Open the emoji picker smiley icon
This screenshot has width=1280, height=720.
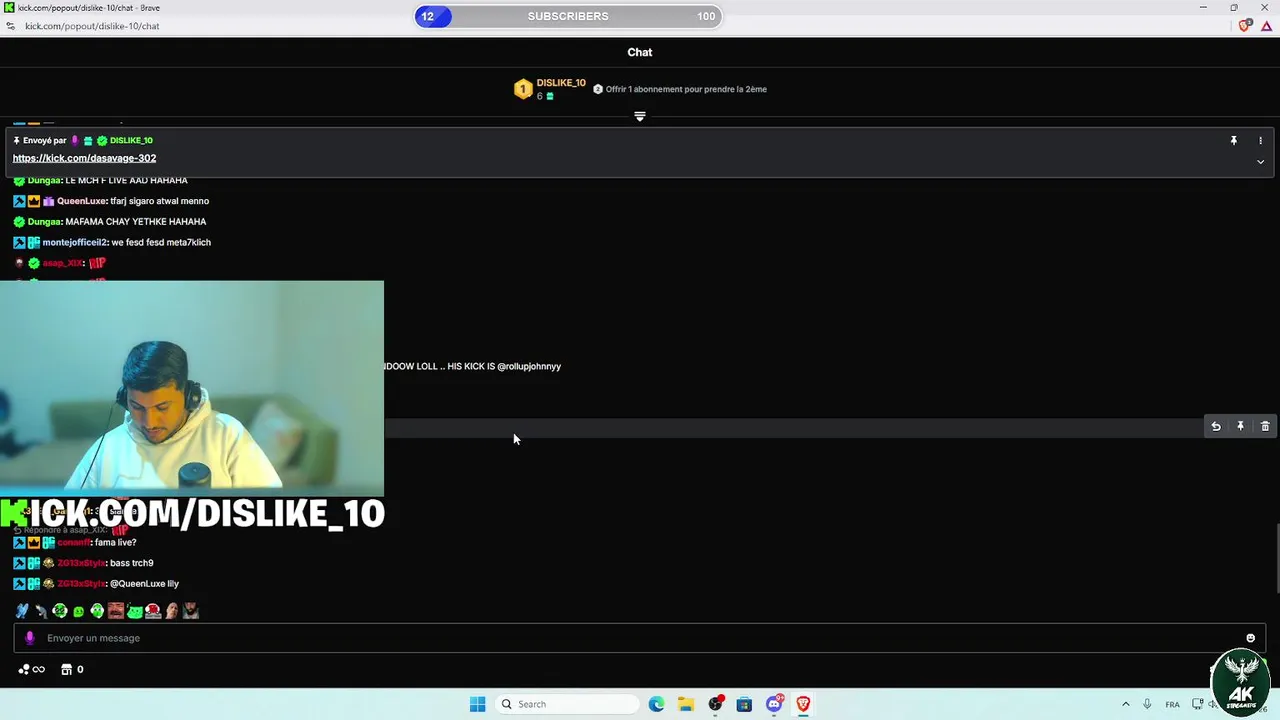click(x=1250, y=638)
